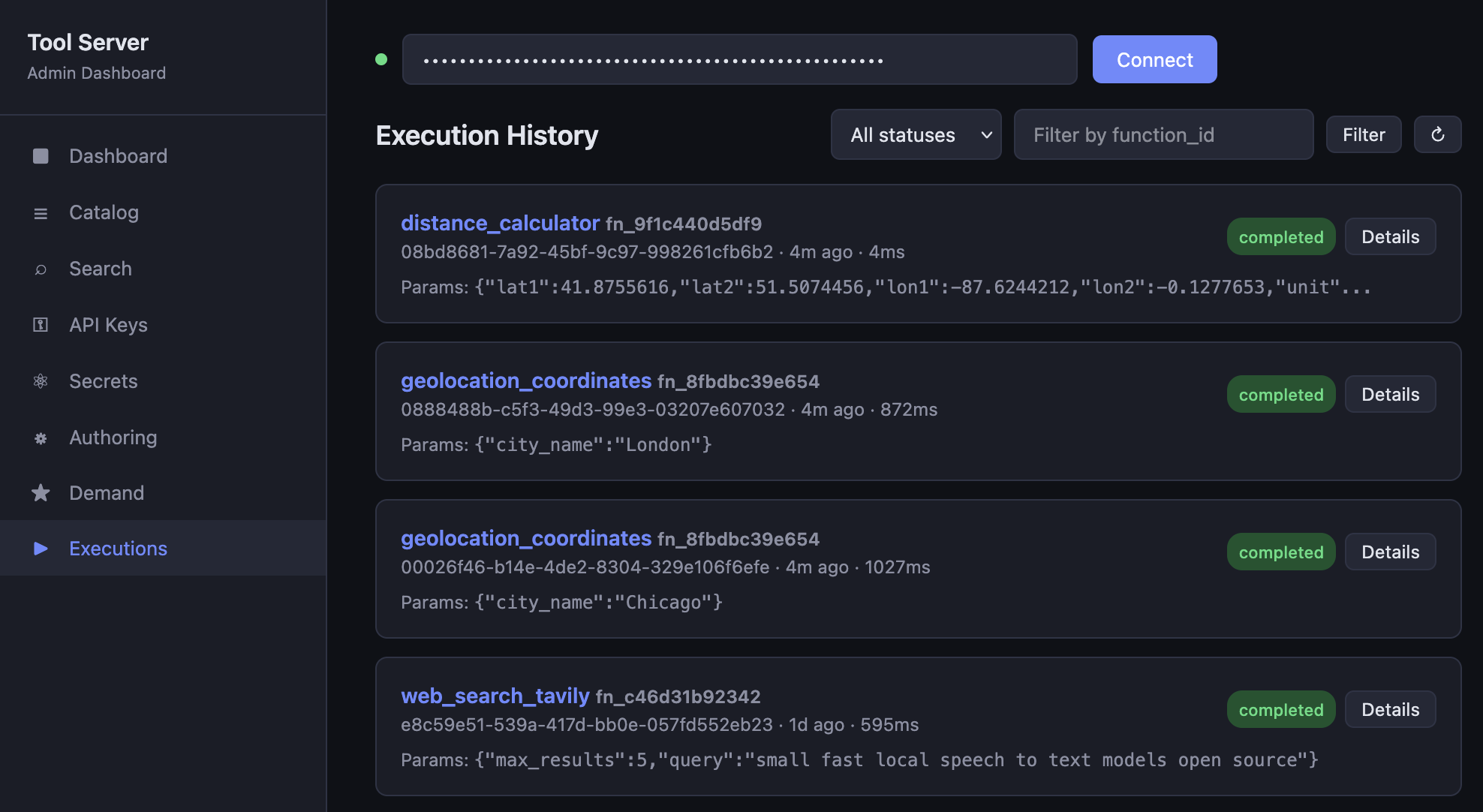Click Params text with speech to text query
Image resolution: width=1483 pixels, height=812 pixels.
click(859, 759)
